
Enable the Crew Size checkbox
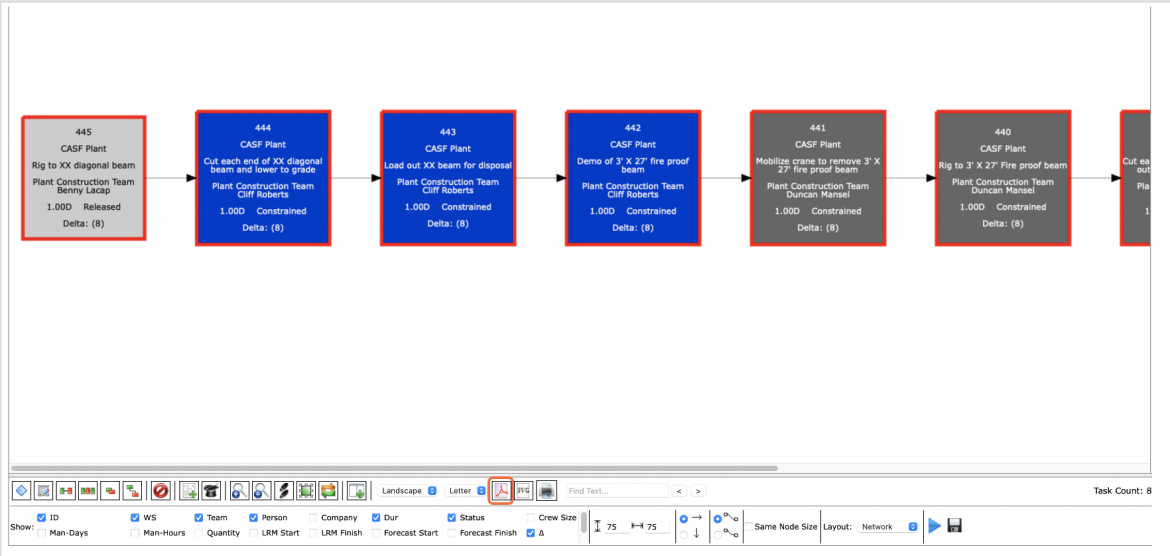point(531,517)
